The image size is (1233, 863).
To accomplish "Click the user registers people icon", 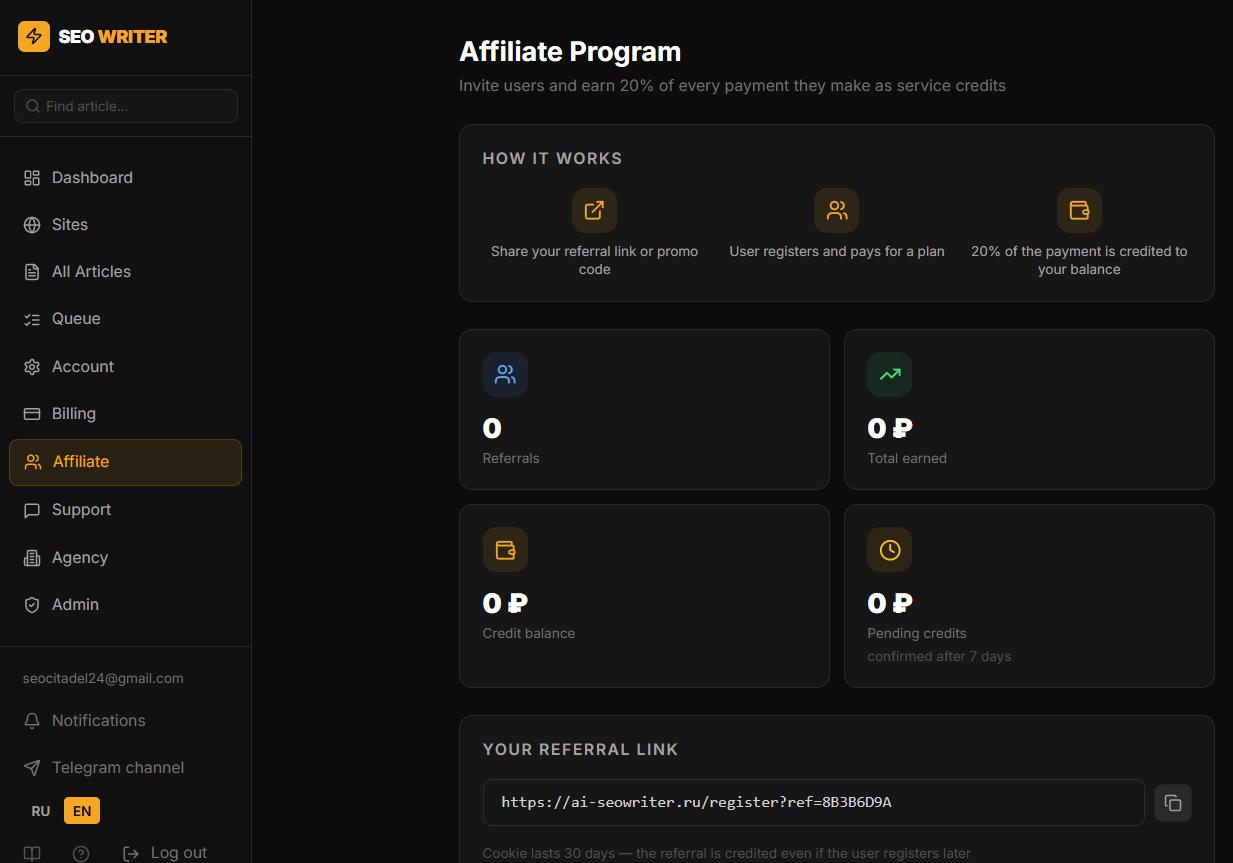I will click(x=837, y=210).
